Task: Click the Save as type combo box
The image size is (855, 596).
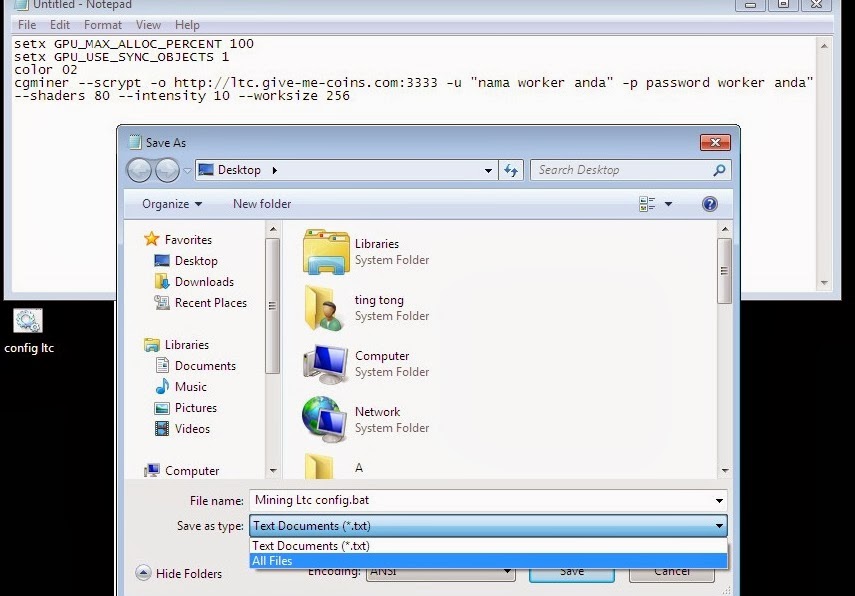Action: pos(488,526)
